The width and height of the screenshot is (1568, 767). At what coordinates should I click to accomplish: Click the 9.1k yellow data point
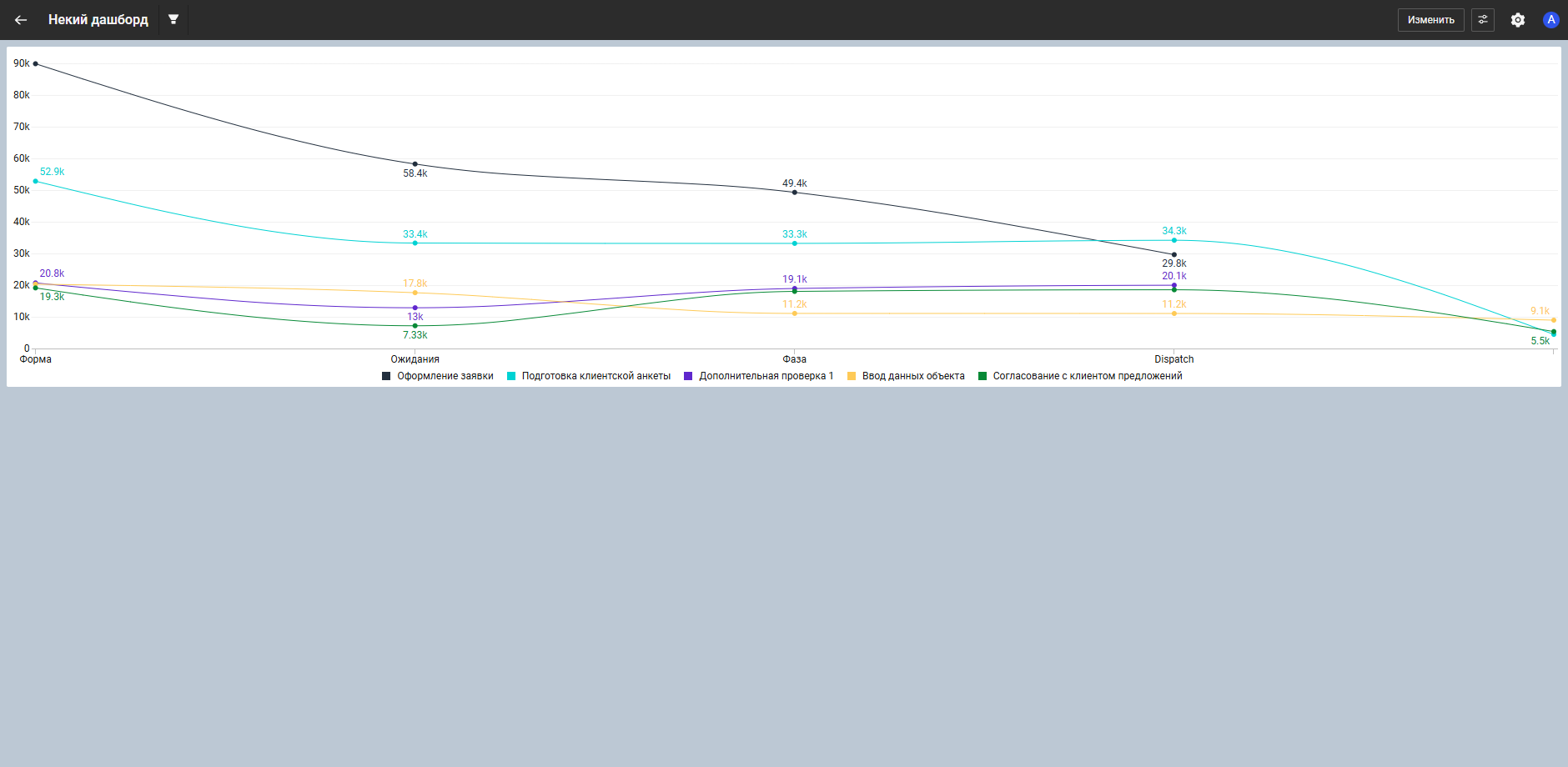pyautogui.click(x=1553, y=320)
